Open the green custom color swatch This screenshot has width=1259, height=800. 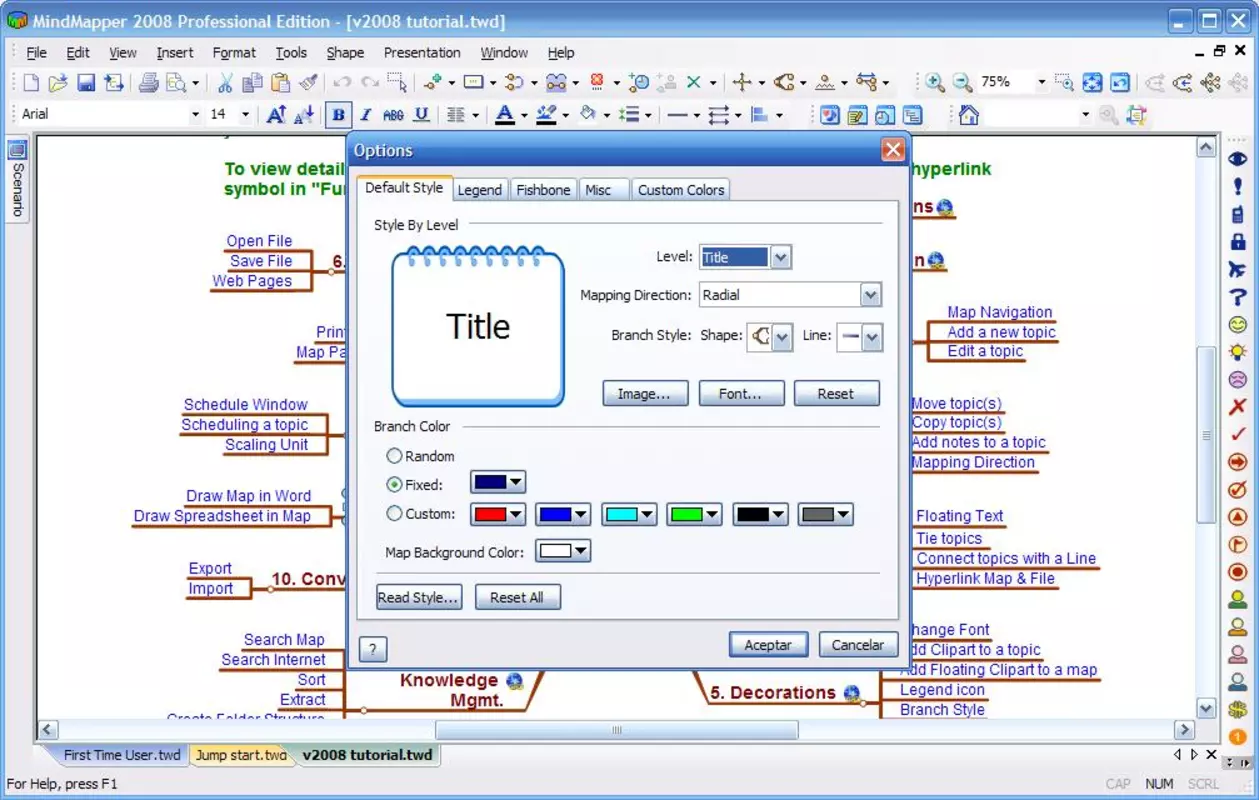pyautogui.click(x=694, y=515)
